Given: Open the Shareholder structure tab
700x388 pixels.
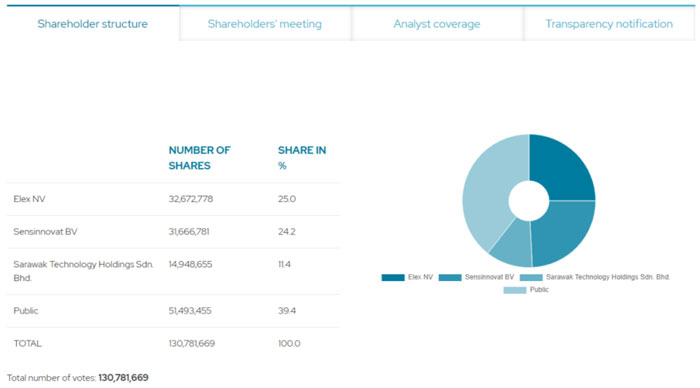Looking at the screenshot, I should coord(92,24).
